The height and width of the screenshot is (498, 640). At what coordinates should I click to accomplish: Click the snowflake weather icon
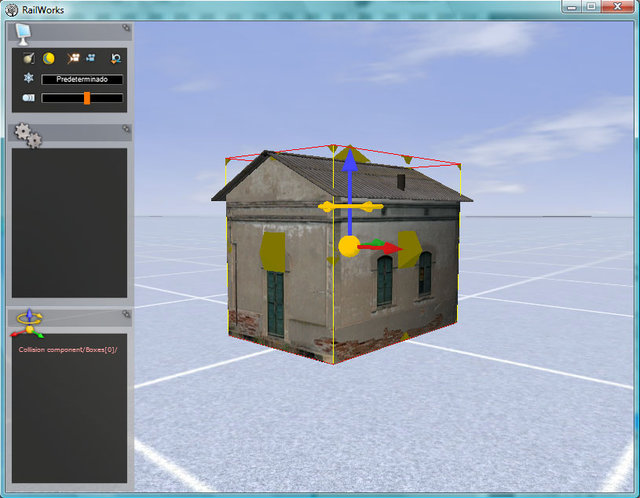28,79
